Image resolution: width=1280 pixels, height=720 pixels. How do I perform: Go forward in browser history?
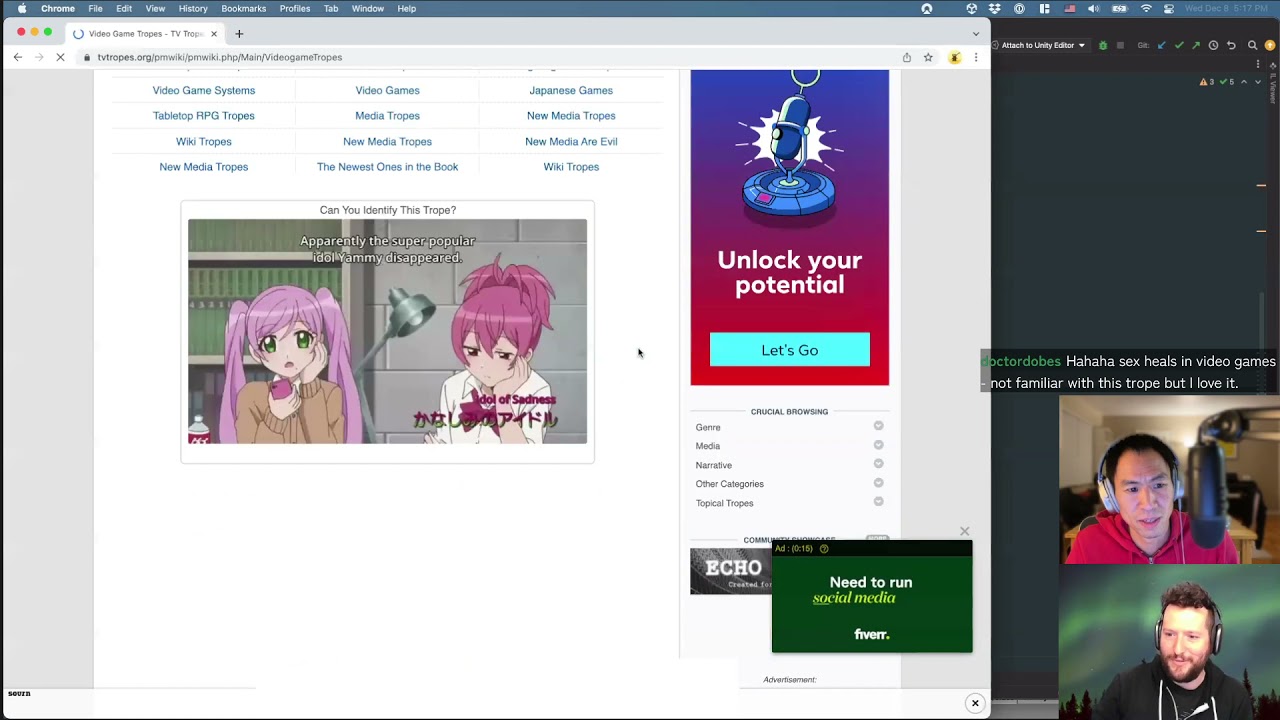[x=39, y=57]
